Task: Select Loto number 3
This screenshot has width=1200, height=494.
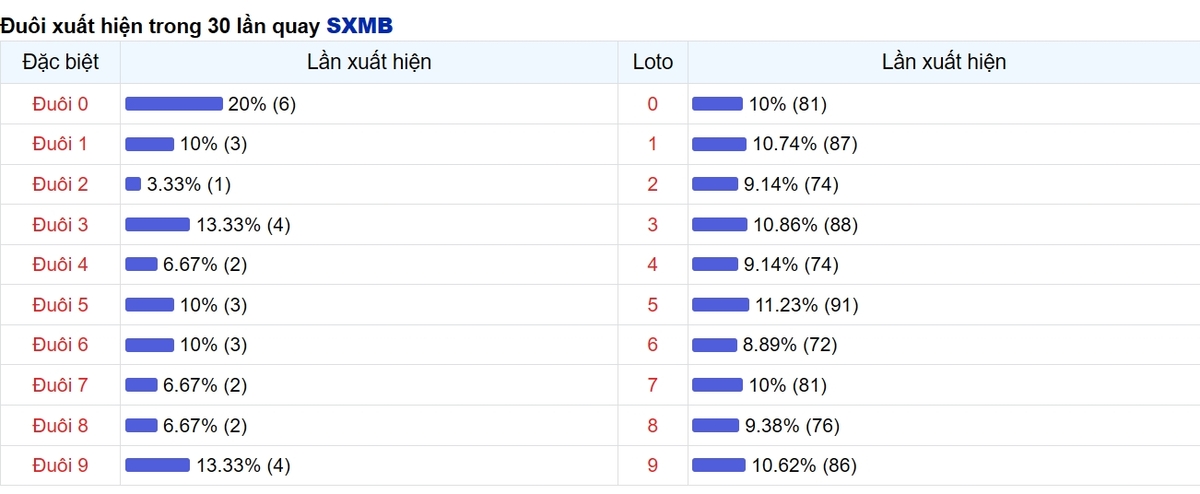Action: (653, 225)
